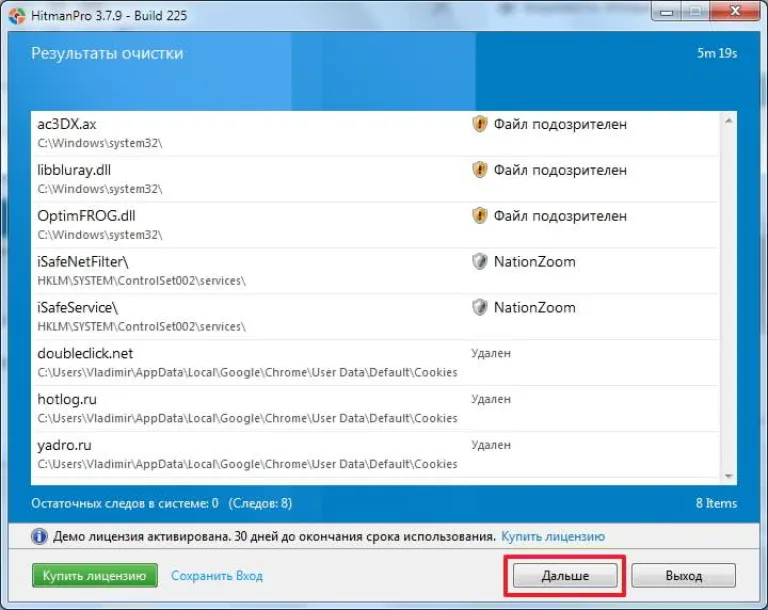The height and width of the screenshot is (610, 768).
Task: Minimize the HitmanPro window
Action: tap(666, 12)
